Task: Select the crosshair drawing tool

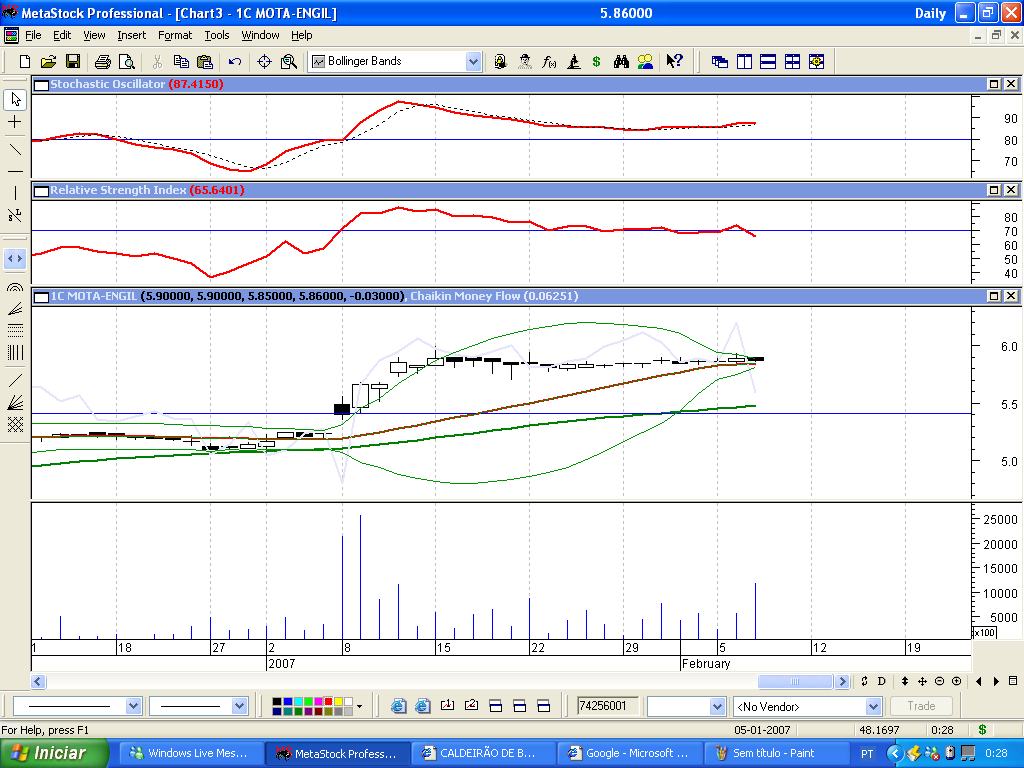Action: tap(15, 121)
